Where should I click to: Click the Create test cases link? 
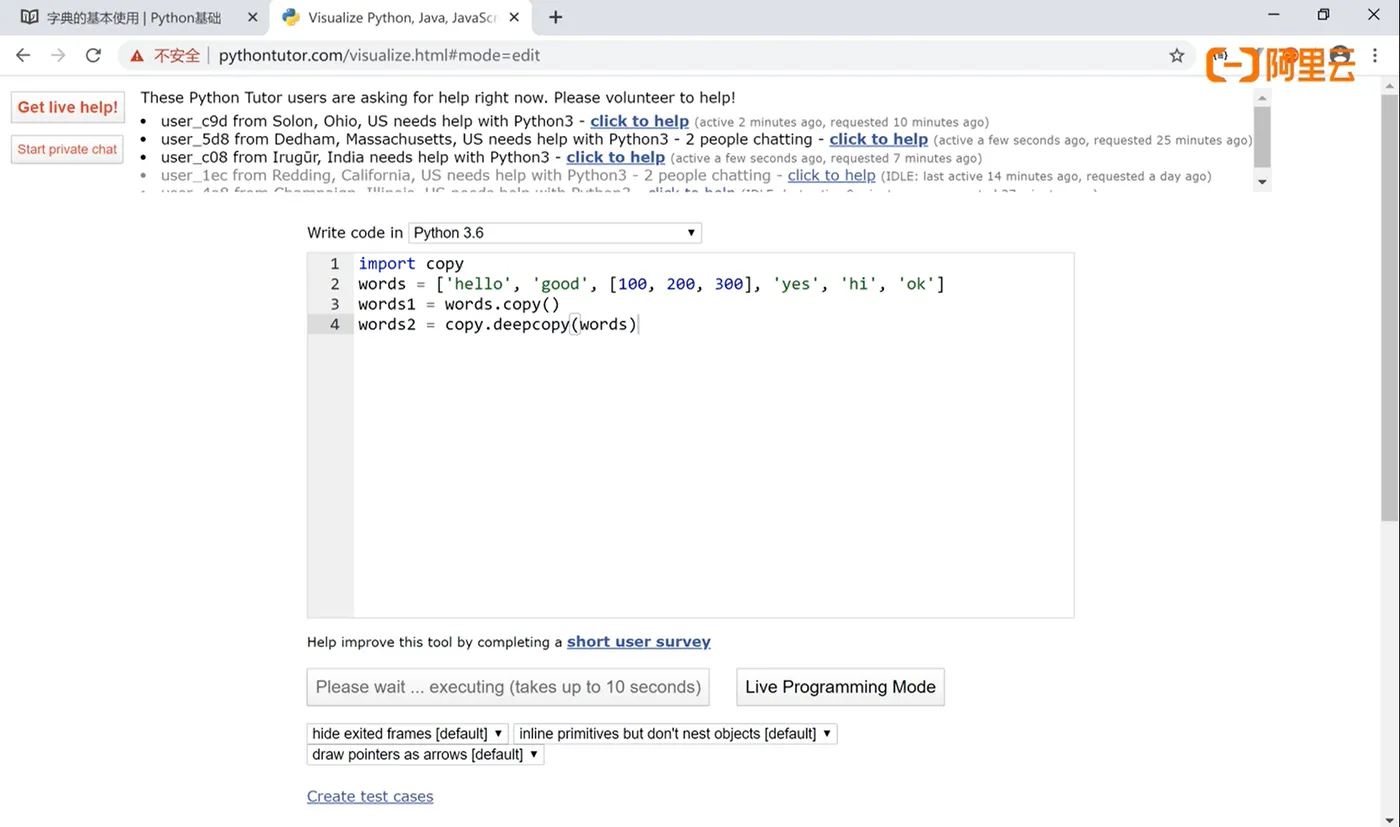[x=370, y=797]
